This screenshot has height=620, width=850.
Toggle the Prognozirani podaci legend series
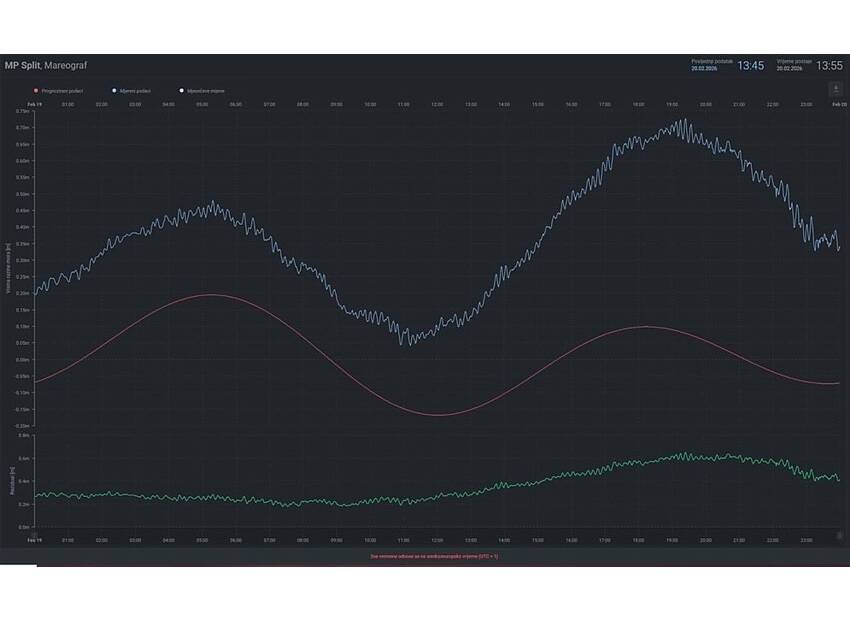point(62,91)
